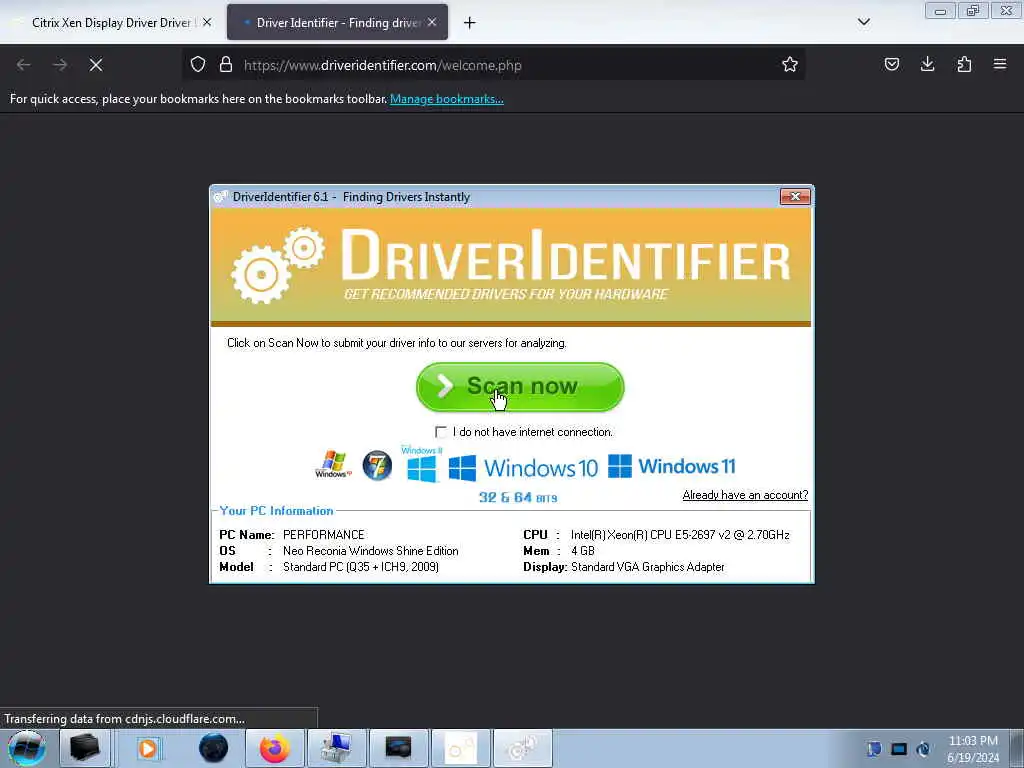Open Firefox hamburger application menu

(1000, 64)
